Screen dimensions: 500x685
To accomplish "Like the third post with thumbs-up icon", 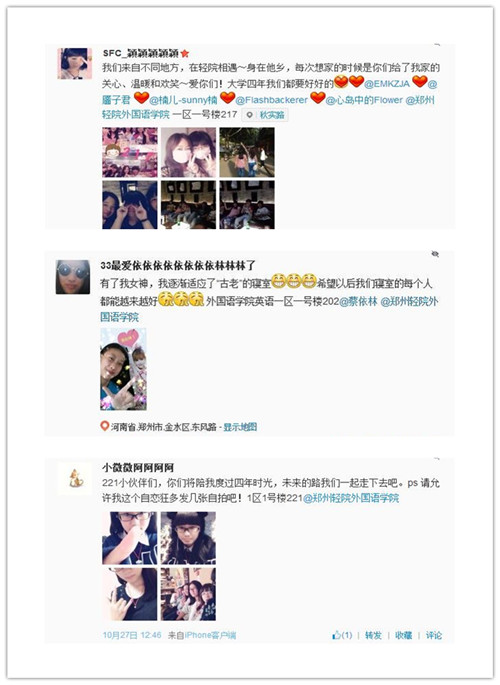I will (x=337, y=635).
